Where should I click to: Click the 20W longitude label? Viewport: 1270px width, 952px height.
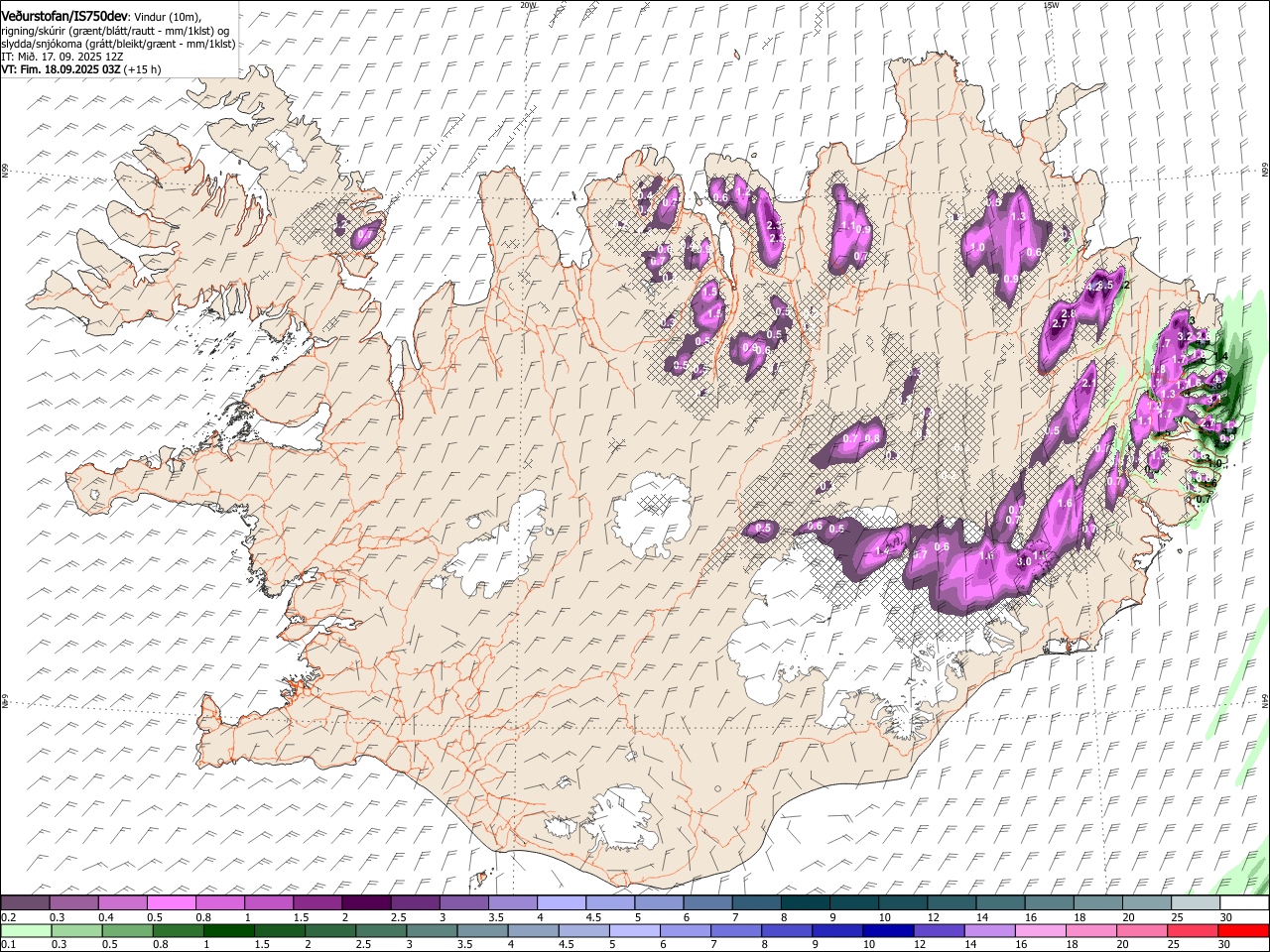pos(528,5)
